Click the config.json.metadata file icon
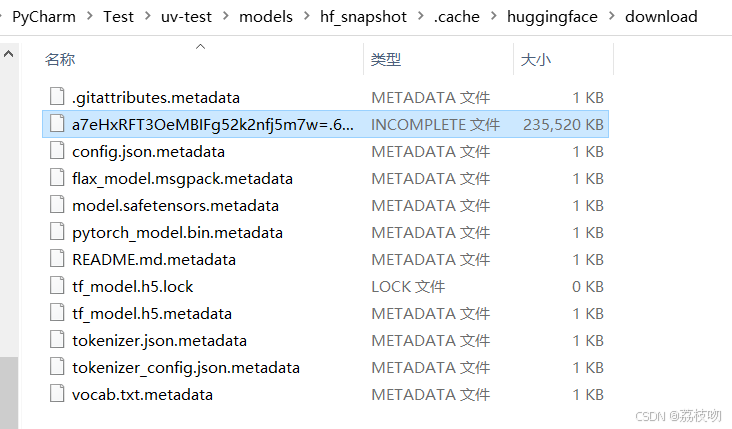This screenshot has width=732, height=429. [57, 151]
